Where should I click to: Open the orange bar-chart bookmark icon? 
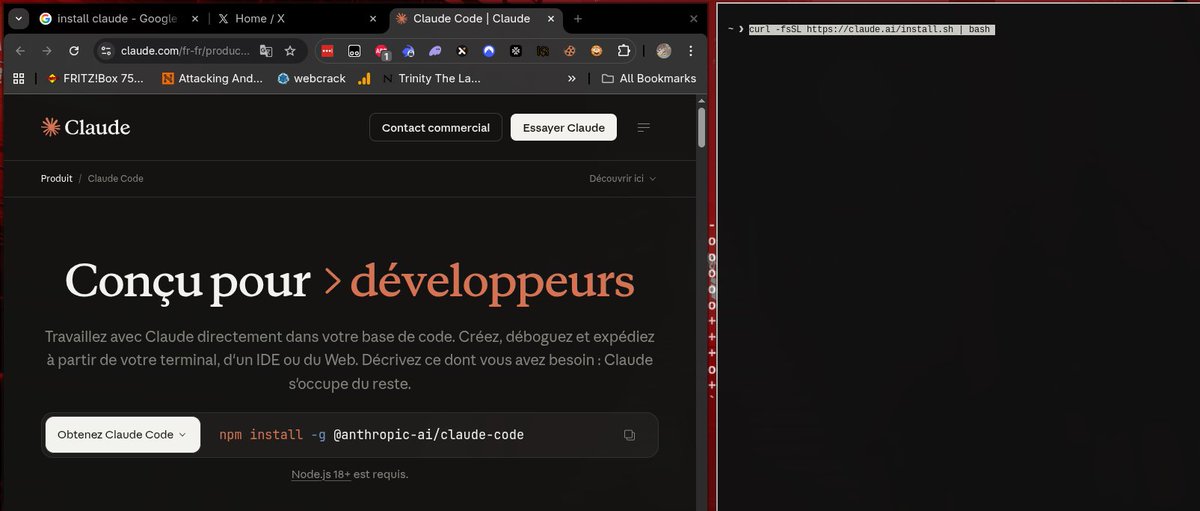click(365, 78)
